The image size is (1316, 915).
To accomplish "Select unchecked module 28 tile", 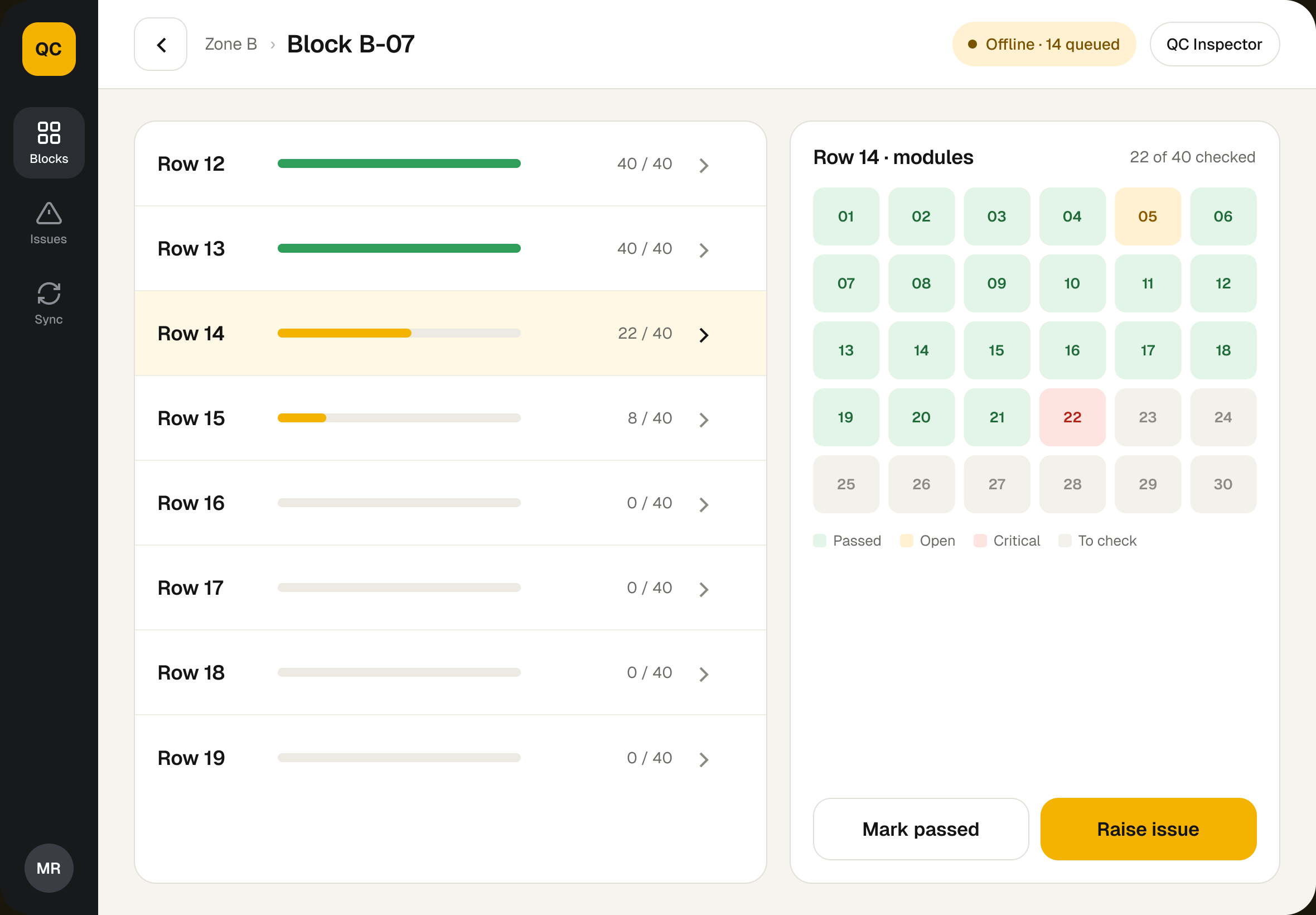I will [x=1072, y=484].
